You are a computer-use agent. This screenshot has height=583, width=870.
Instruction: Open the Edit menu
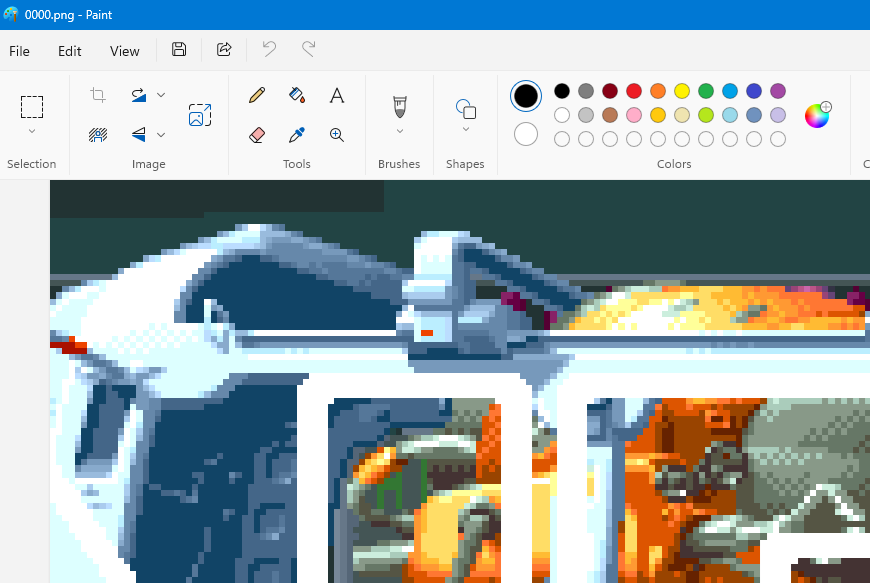(70, 51)
